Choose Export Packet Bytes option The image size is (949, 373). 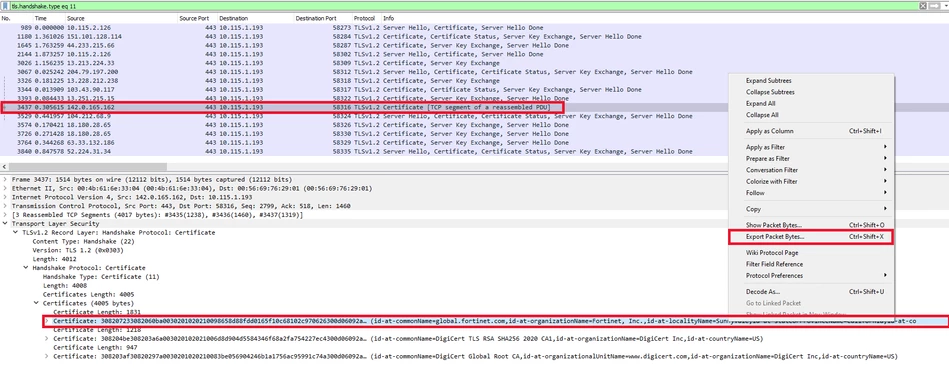[x=812, y=237]
